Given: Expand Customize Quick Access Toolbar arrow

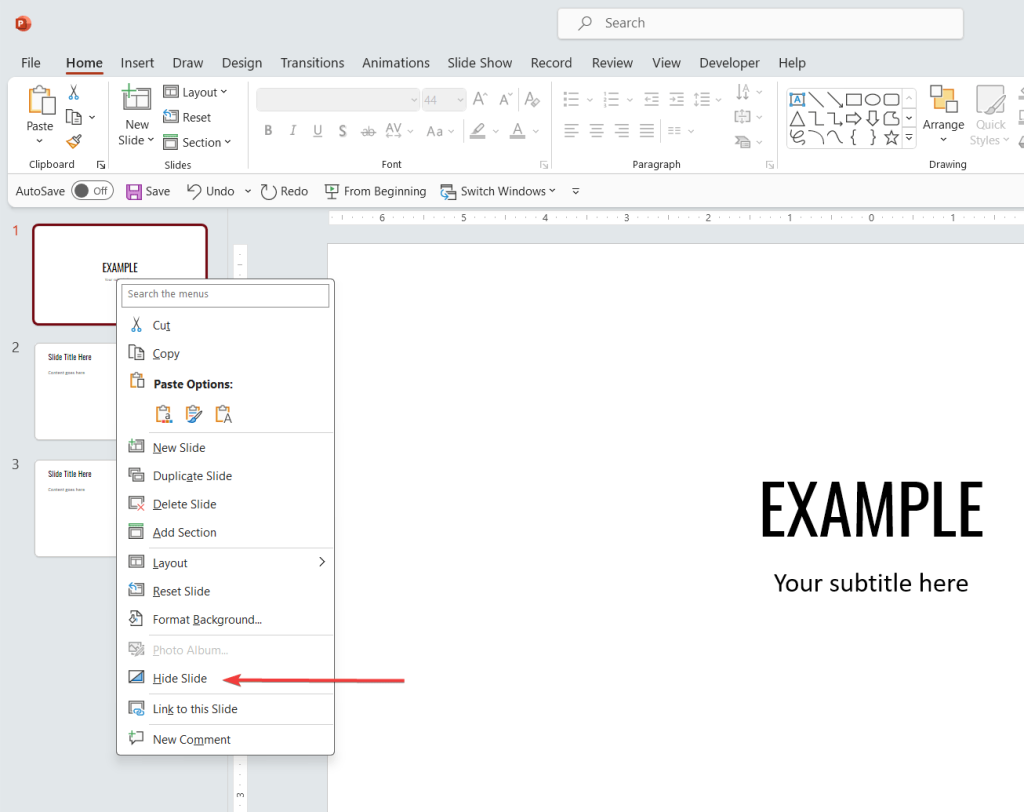Looking at the screenshot, I should pos(575,191).
